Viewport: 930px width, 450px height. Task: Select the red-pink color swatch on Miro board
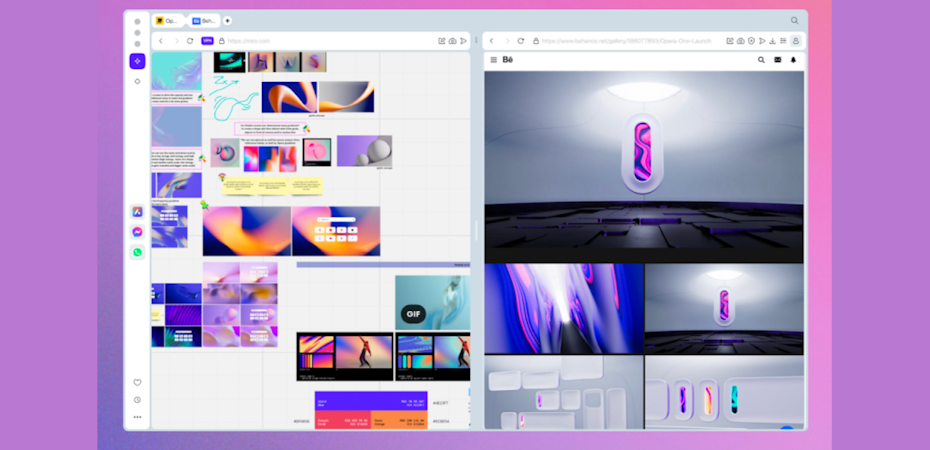coord(343,420)
